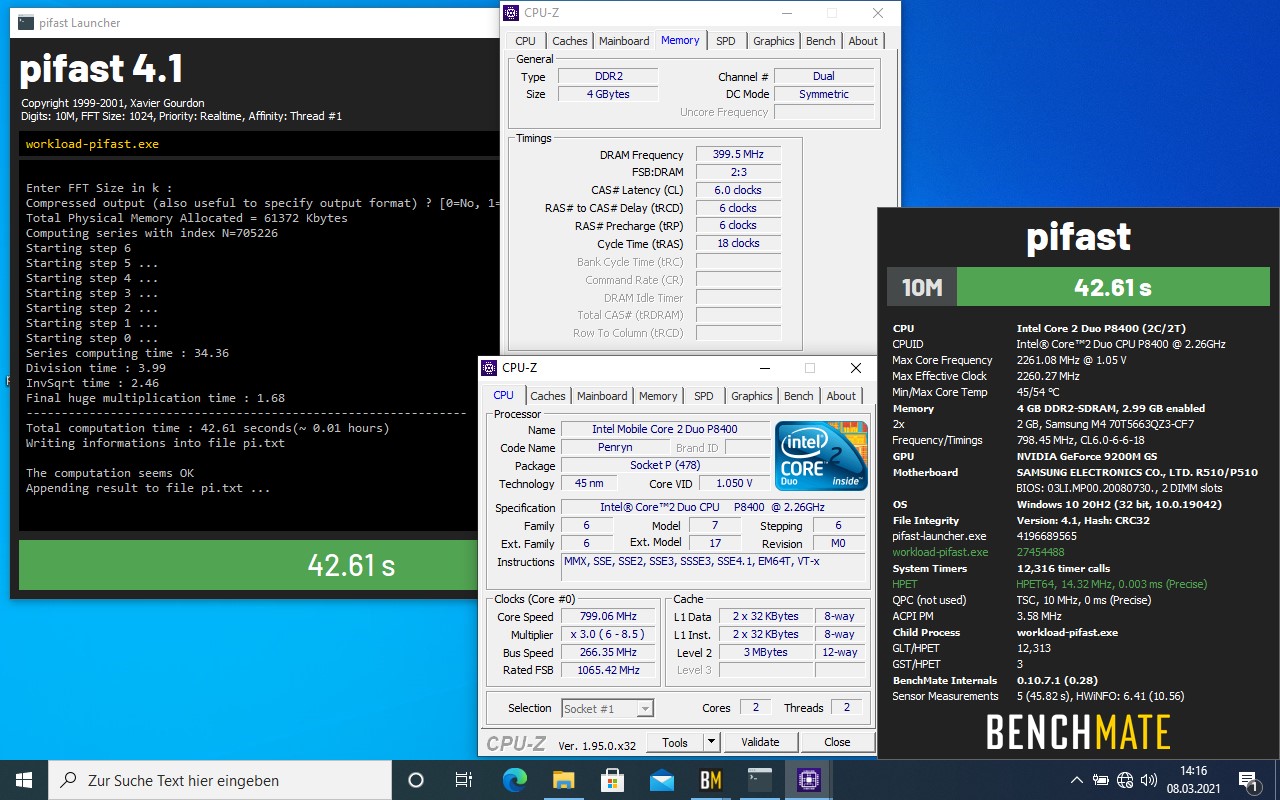Click memory Type field DDR2
The width and height of the screenshot is (1280, 800).
(608, 77)
